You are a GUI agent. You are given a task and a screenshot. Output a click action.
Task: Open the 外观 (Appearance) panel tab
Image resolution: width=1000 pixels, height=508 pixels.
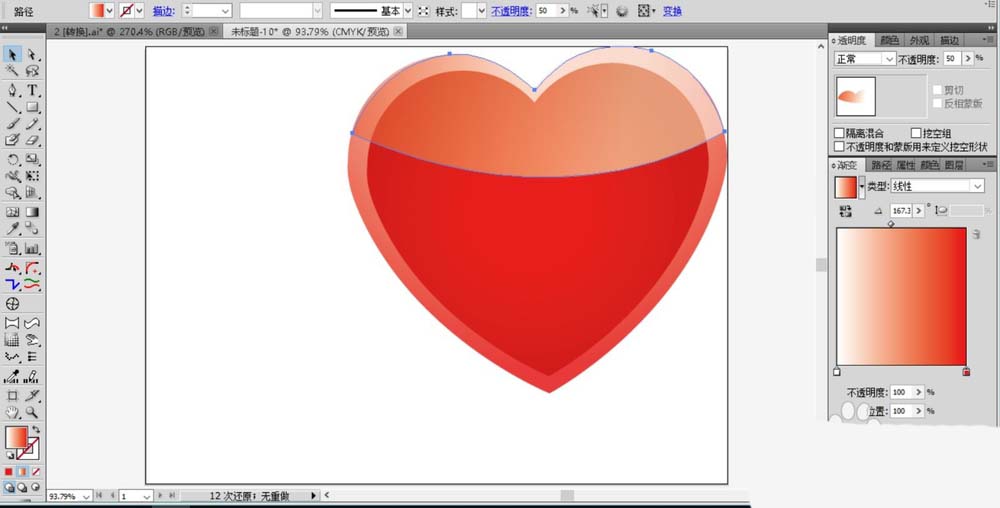(919, 40)
